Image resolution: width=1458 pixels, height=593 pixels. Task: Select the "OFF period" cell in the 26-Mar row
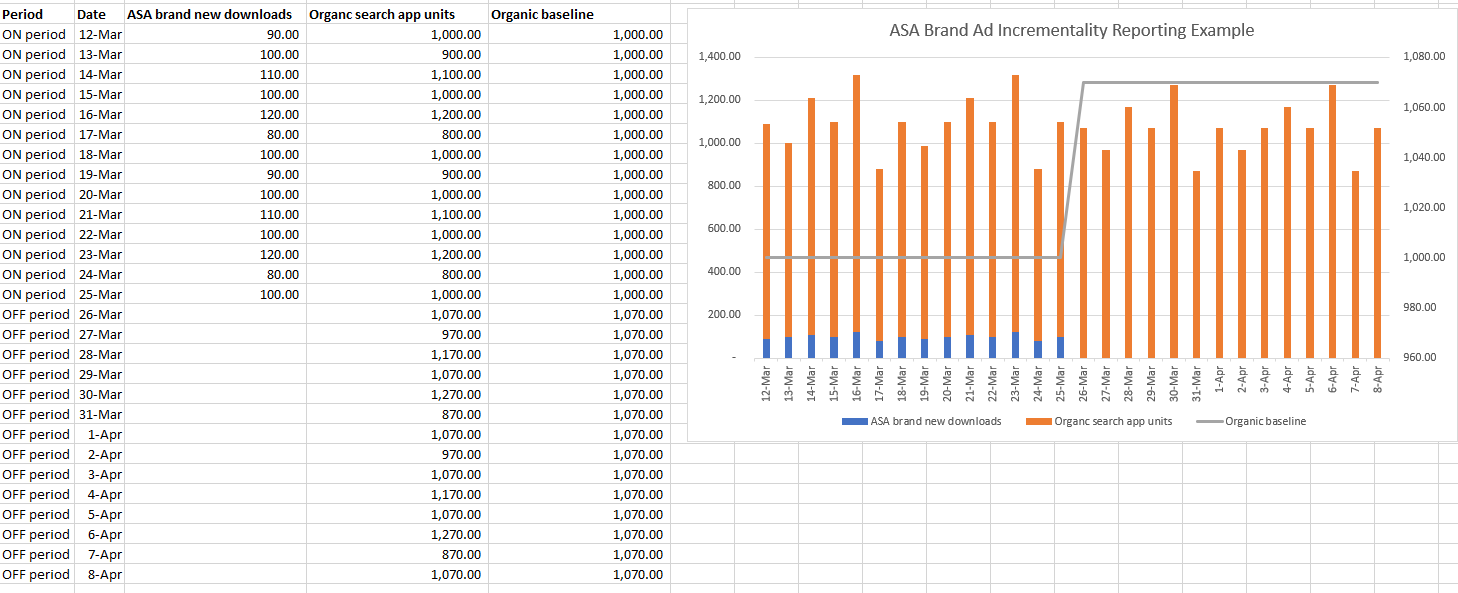pyautogui.click(x=37, y=314)
